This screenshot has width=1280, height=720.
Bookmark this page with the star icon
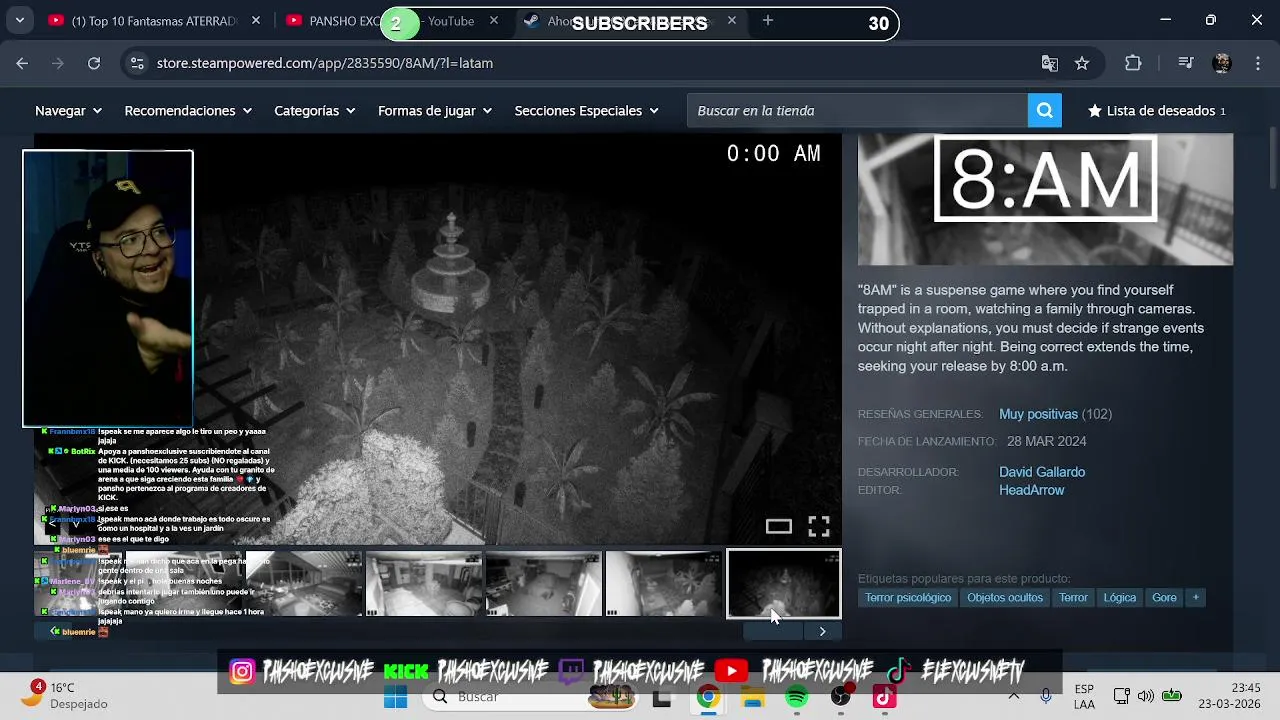1082,63
